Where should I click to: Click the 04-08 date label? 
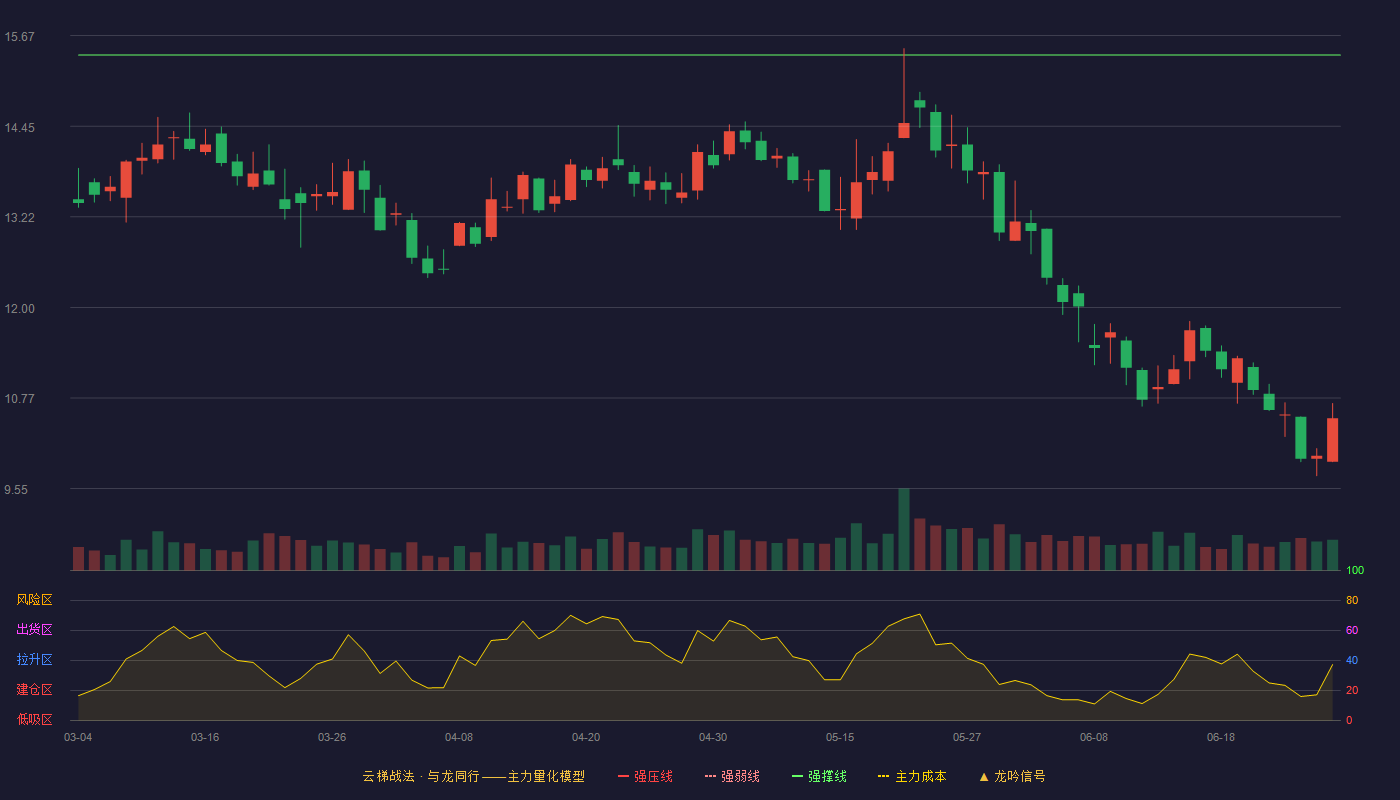[459, 737]
